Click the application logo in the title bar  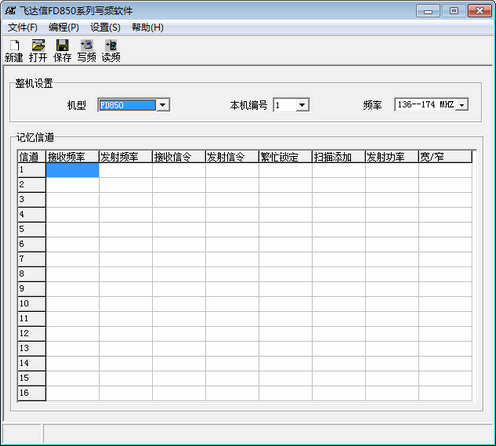(x=10, y=11)
